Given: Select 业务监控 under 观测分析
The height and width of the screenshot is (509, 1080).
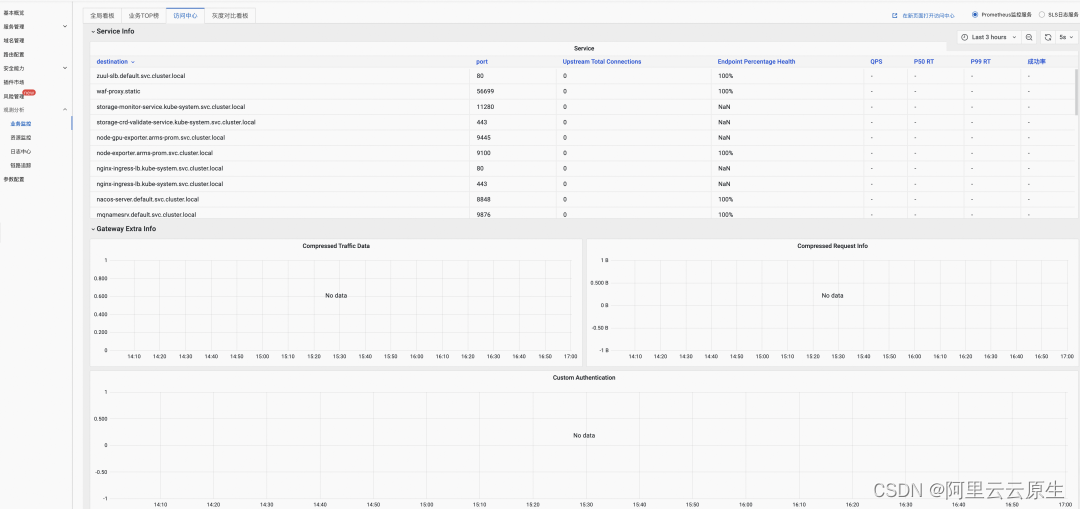Looking at the screenshot, I should [x=21, y=123].
